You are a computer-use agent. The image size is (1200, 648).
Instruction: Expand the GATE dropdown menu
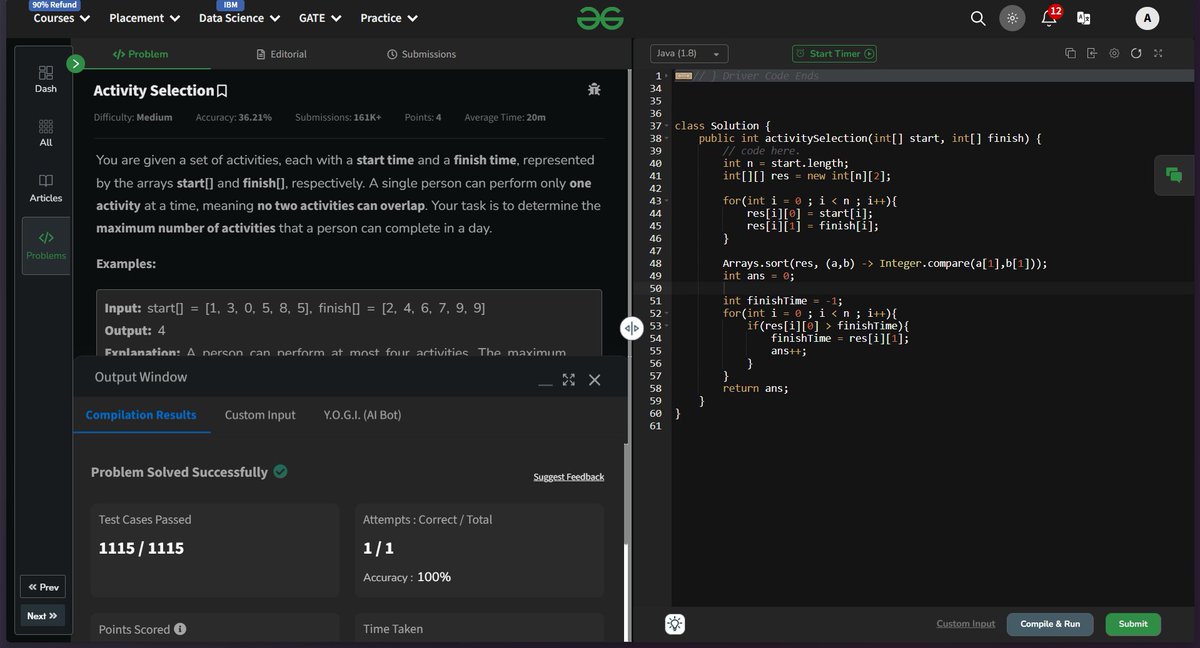pyautogui.click(x=320, y=18)
